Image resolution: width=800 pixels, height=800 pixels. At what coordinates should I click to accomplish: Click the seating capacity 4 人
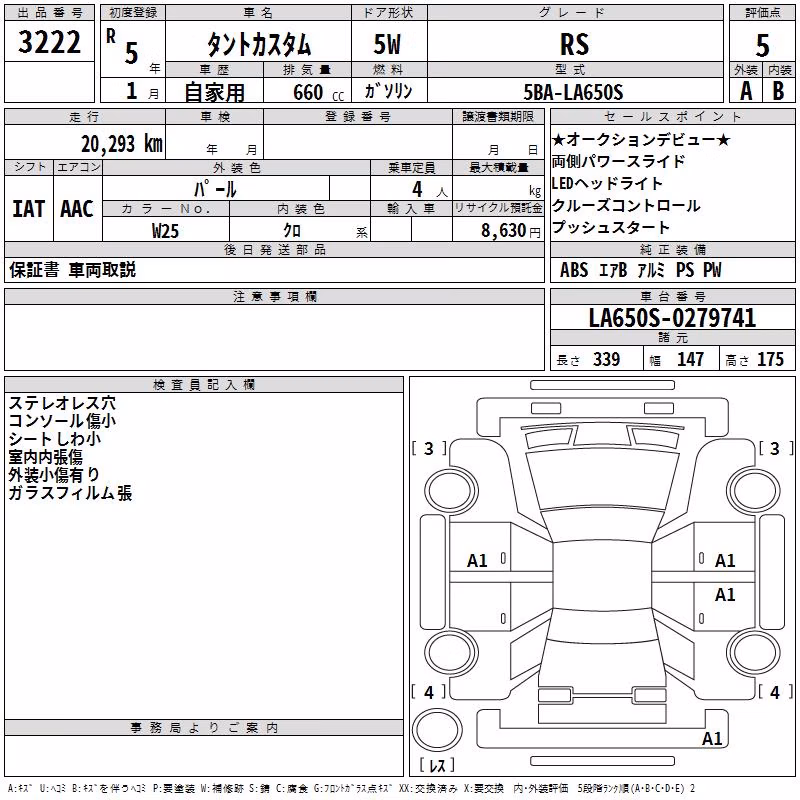(x=430, y=190)
